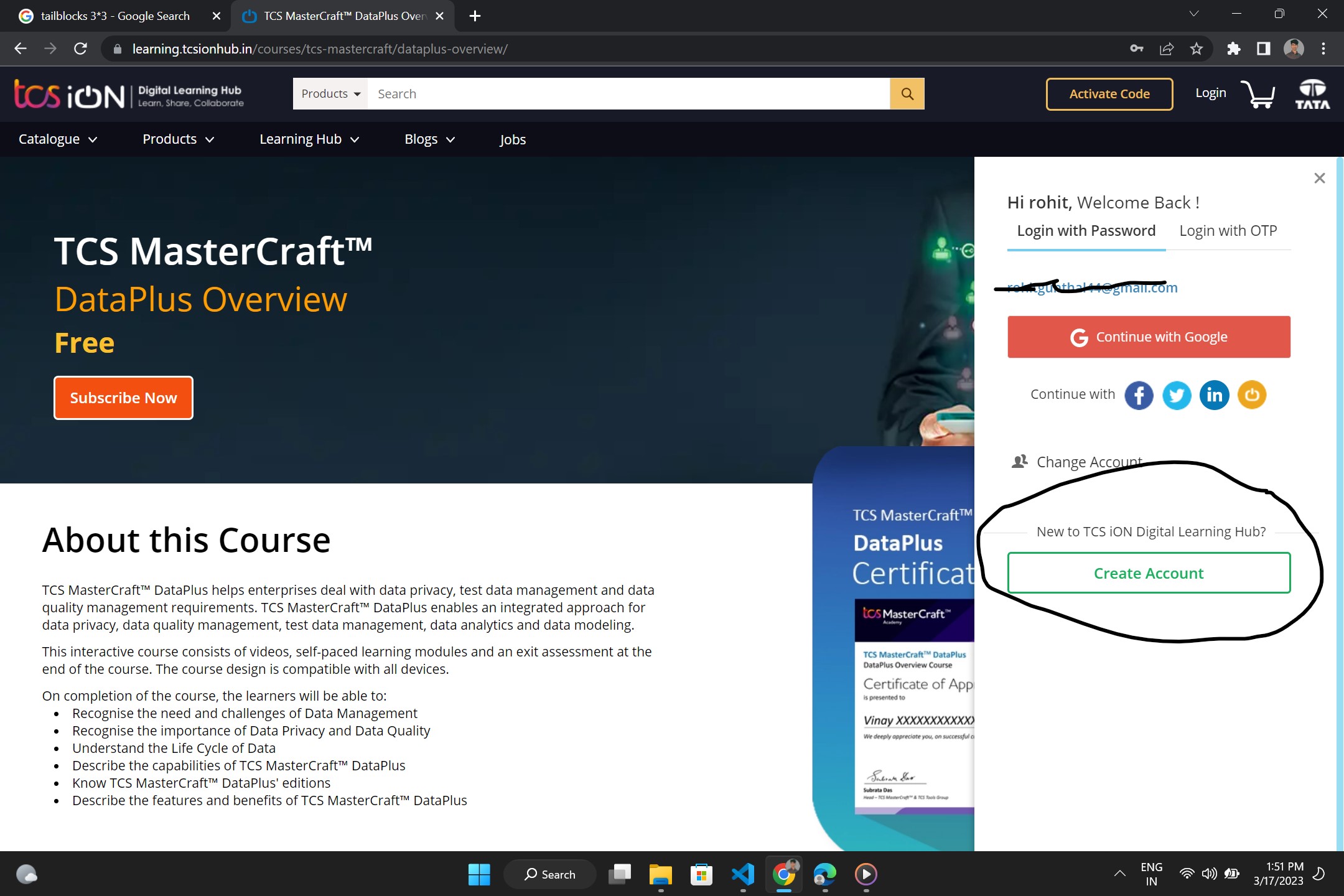Select Login with Password tab

(1086, 231)
